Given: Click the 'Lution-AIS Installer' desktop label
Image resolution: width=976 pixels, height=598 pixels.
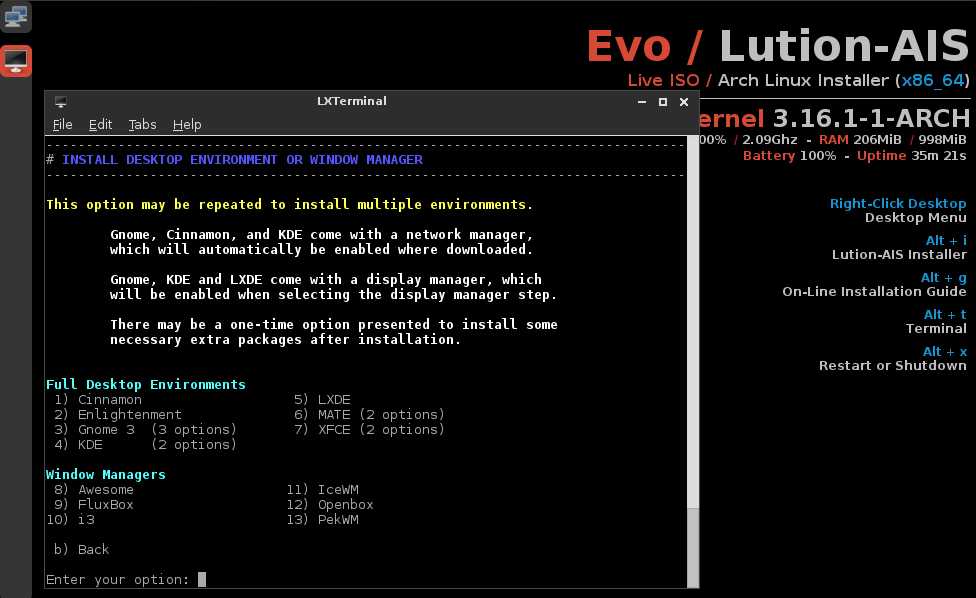Looking at the screenshot, I should [x=899, y=255].
